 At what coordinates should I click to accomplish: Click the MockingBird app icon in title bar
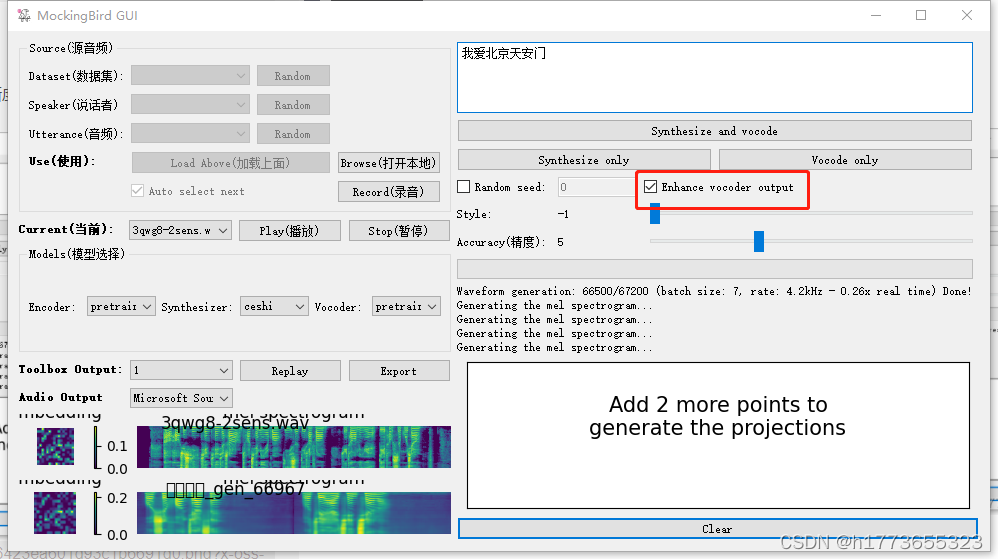[24, 15]
